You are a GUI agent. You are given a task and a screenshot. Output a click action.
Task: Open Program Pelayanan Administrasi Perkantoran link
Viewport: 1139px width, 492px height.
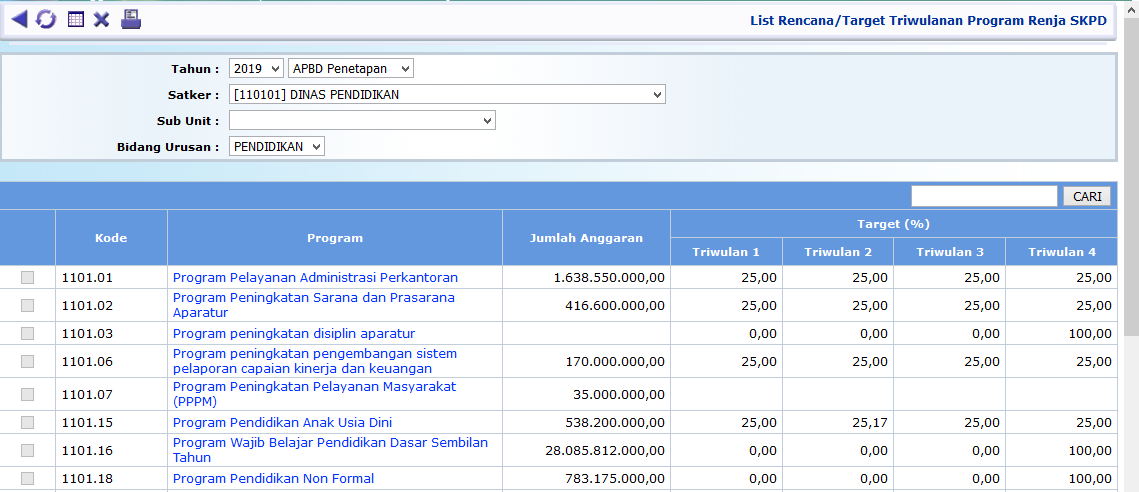click(315, 278)
